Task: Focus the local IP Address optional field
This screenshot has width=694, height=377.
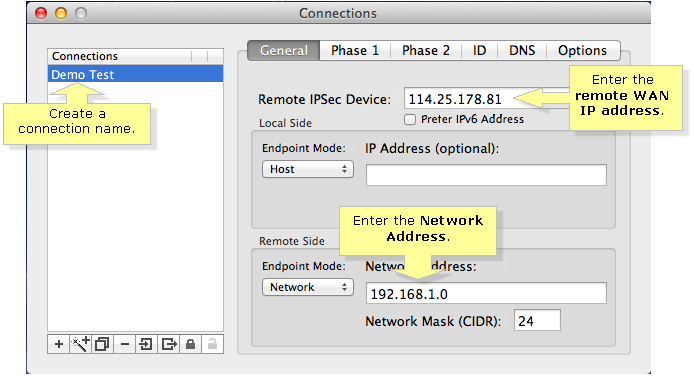Action: (x=486, y=175)
